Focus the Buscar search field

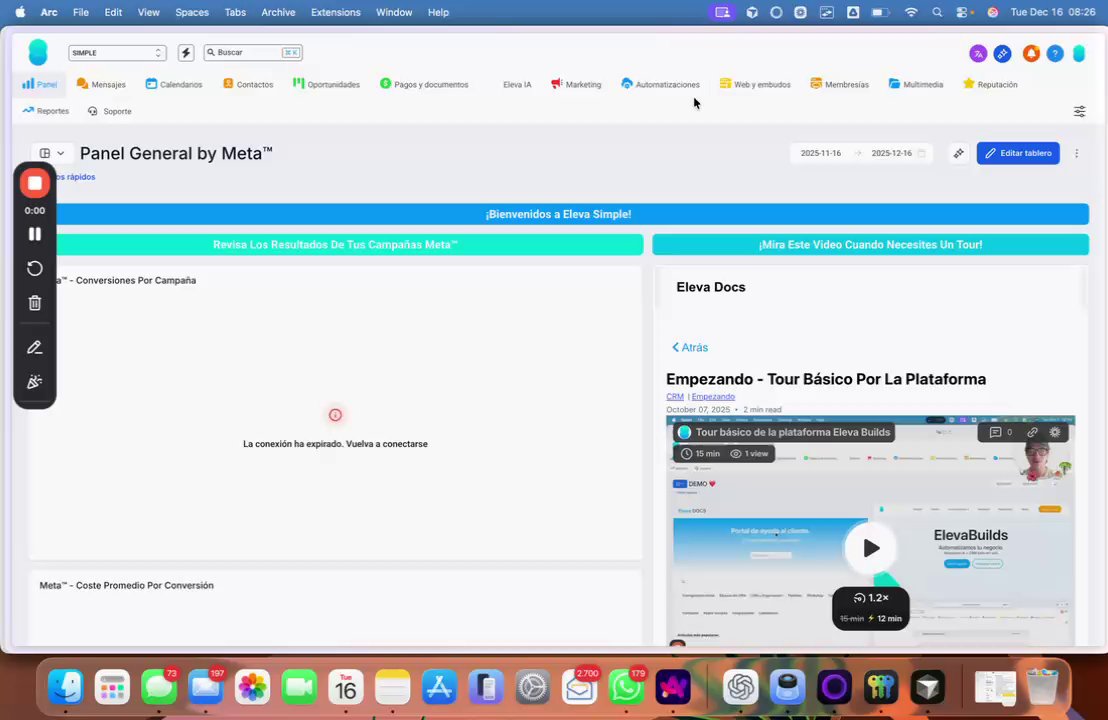point(253,52)
